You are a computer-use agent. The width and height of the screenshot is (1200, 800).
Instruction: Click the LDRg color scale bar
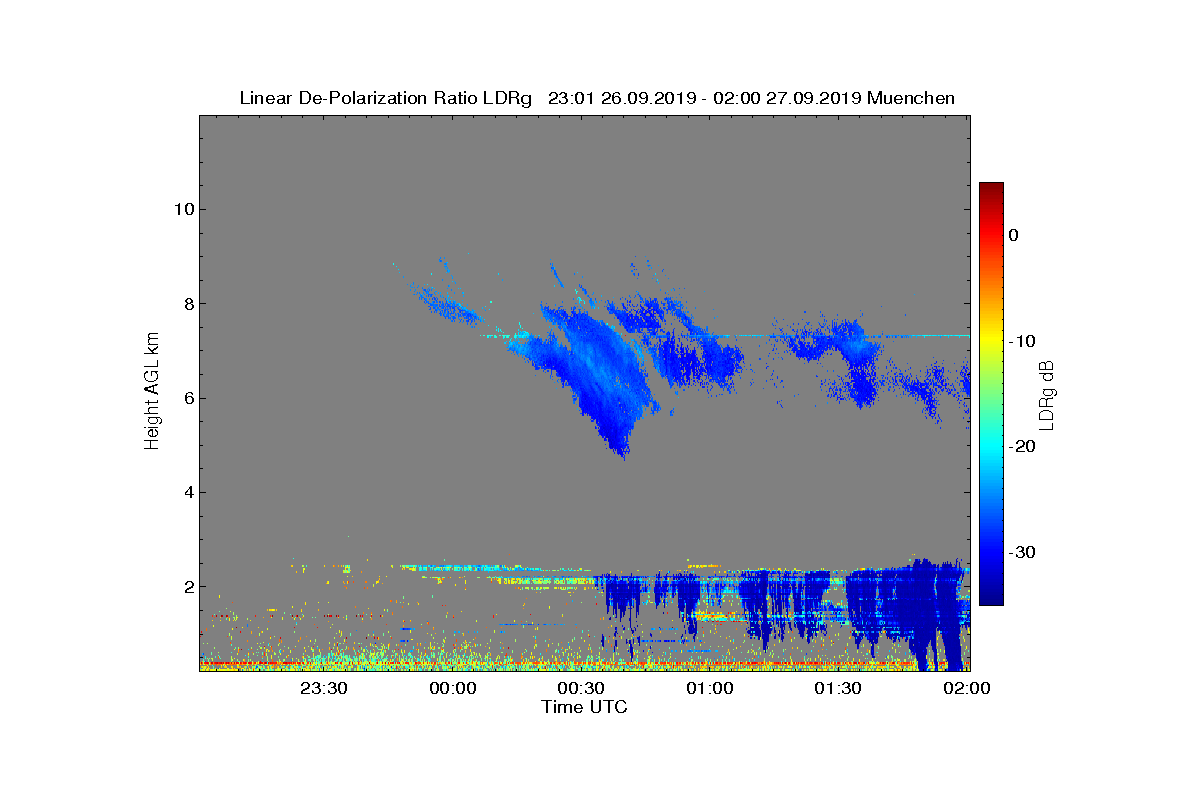991,394
